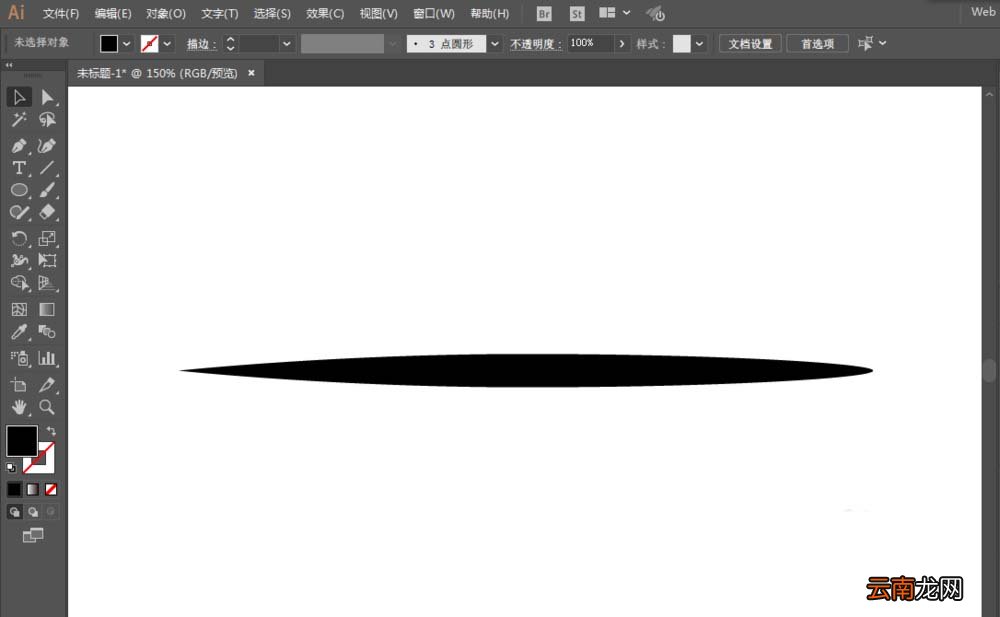Set paint mode to Gradient
Image resolution: width=1000 pixels, height=617 pixels.
[33, 489]
